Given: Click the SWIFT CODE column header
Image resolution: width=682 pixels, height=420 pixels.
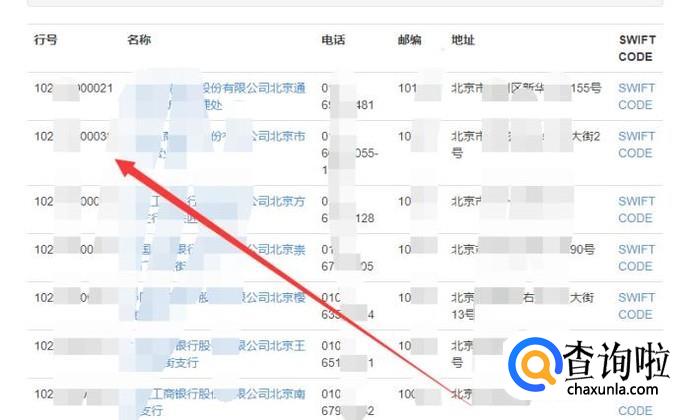Looking at the screenshot, I should [636, 49].
